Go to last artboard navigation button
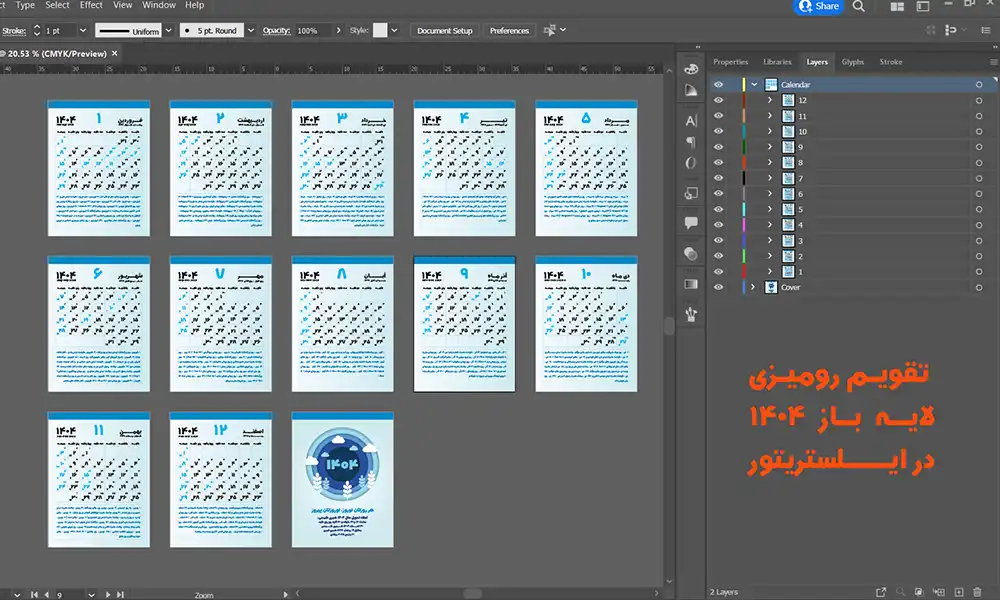1000x600 pixels. 120,594
